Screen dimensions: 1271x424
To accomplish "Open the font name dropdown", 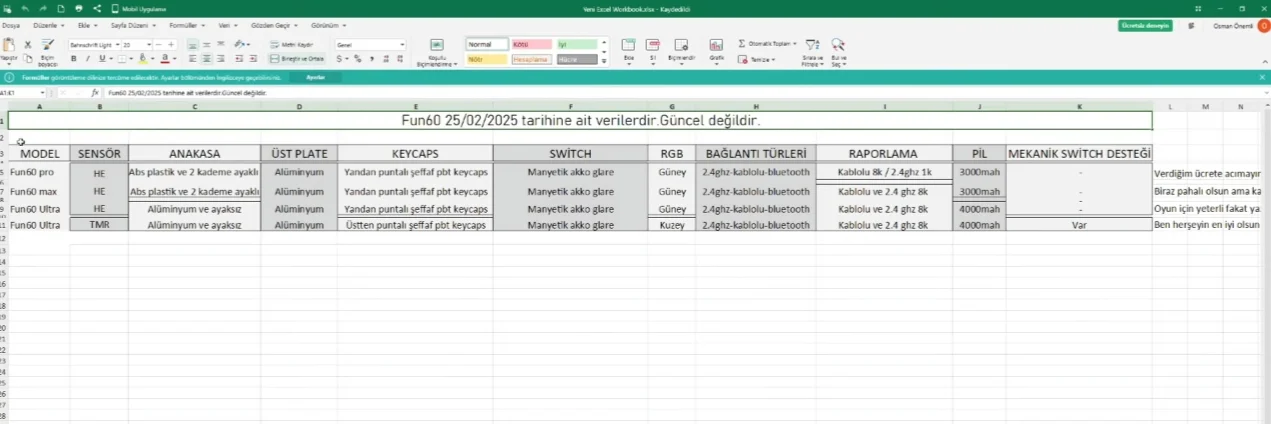I will [118, 45].
